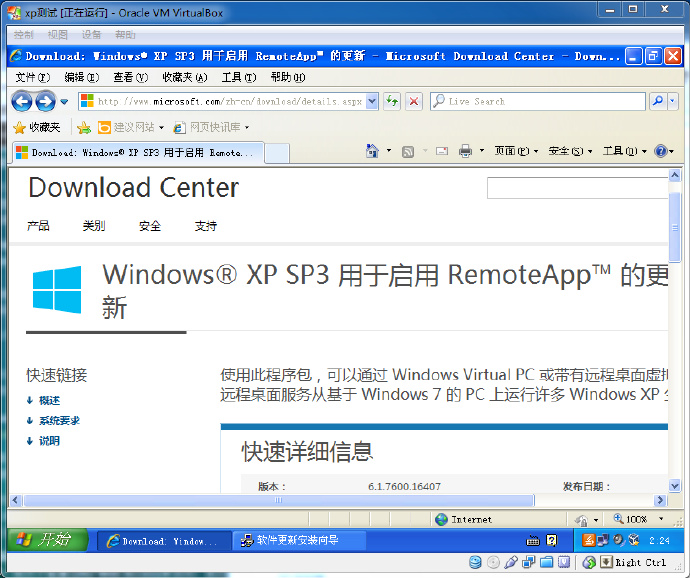Click the VirtualBox video capture indicator icon
This screenshot has width=690, height=578.
(x=564, y=562)
